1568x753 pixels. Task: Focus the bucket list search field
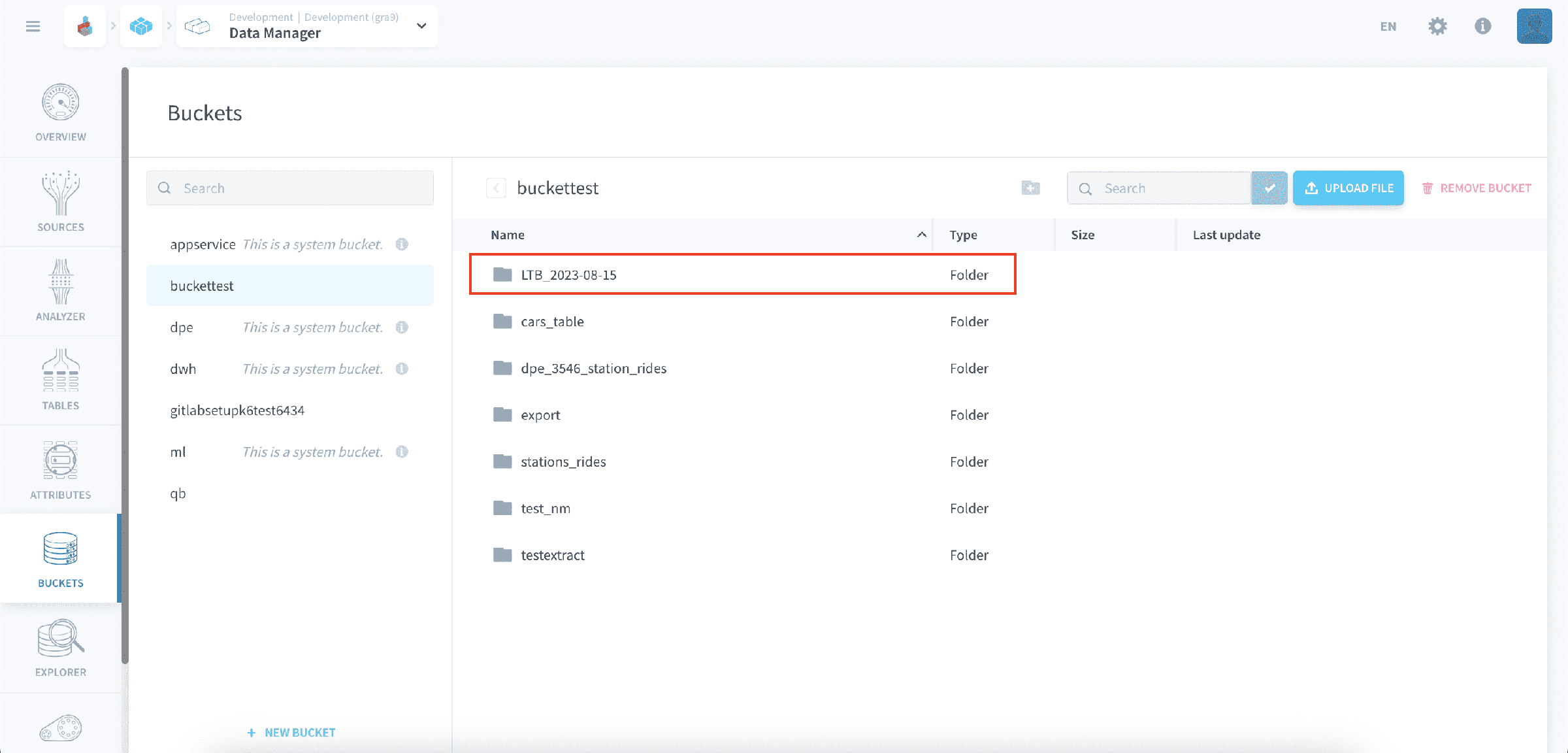pyautogui.click(x=290, y=188)
